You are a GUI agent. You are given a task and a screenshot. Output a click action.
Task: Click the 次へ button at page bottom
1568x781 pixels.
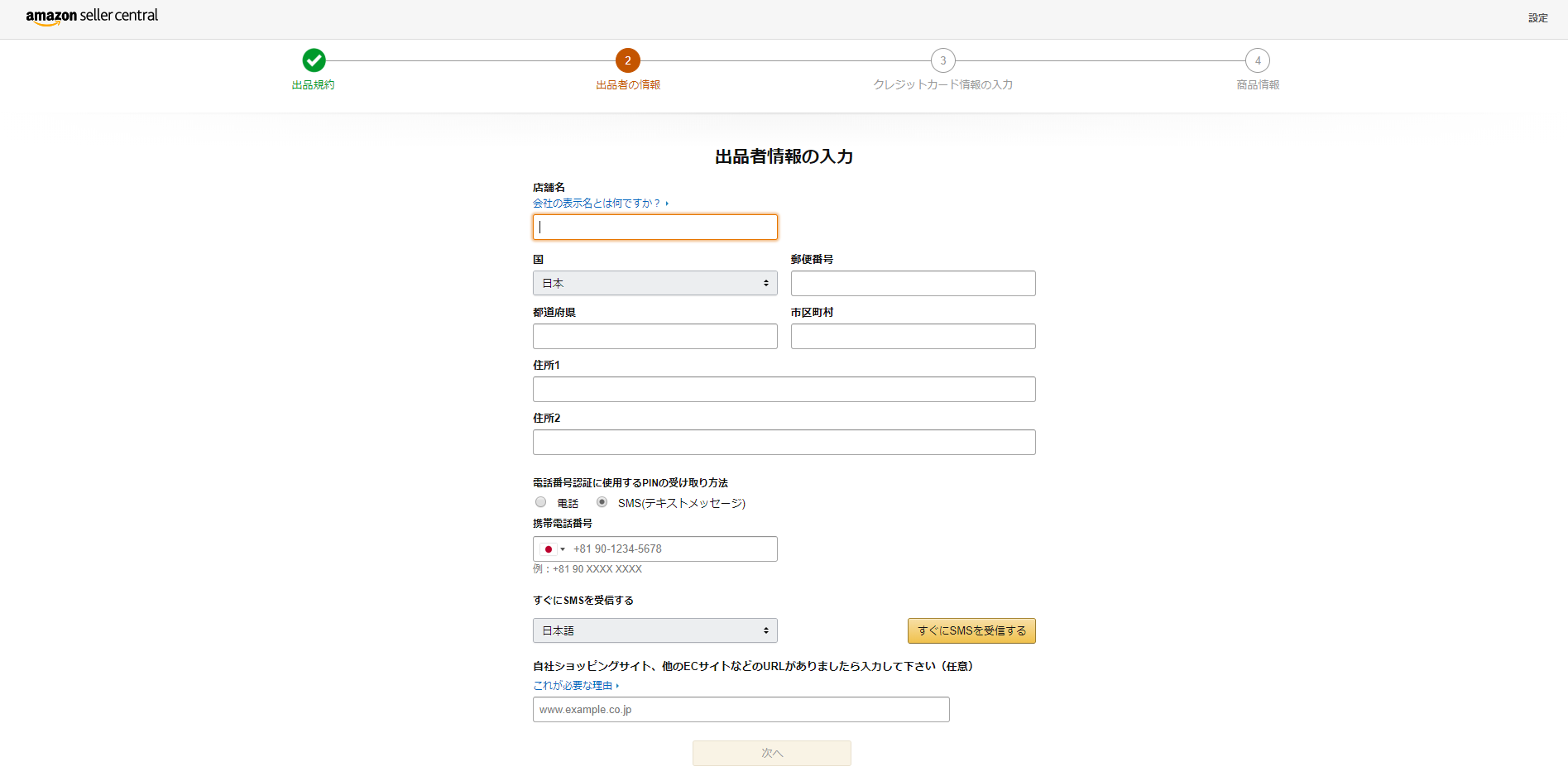pos(771,752)
